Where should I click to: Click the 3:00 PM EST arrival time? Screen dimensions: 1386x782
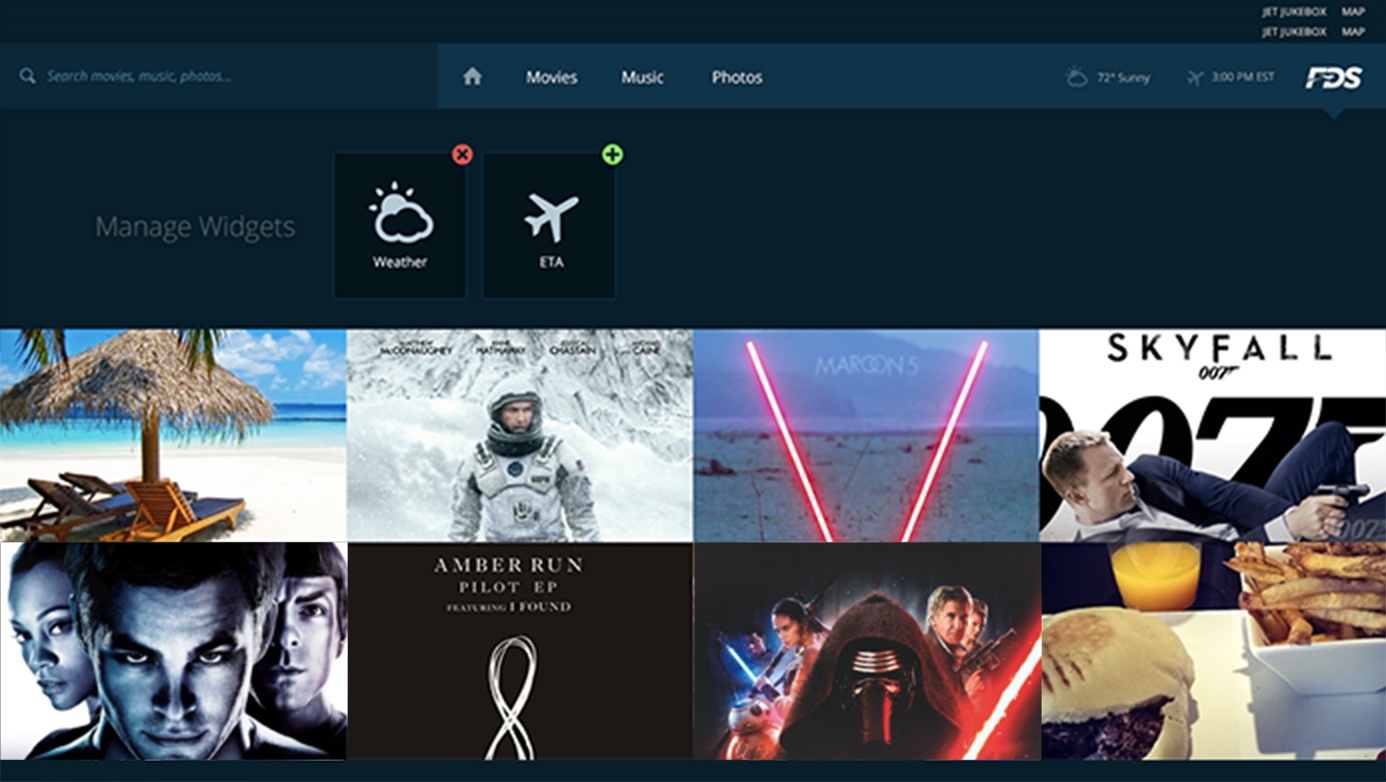pyautogui.click(x=1243, y=77)
